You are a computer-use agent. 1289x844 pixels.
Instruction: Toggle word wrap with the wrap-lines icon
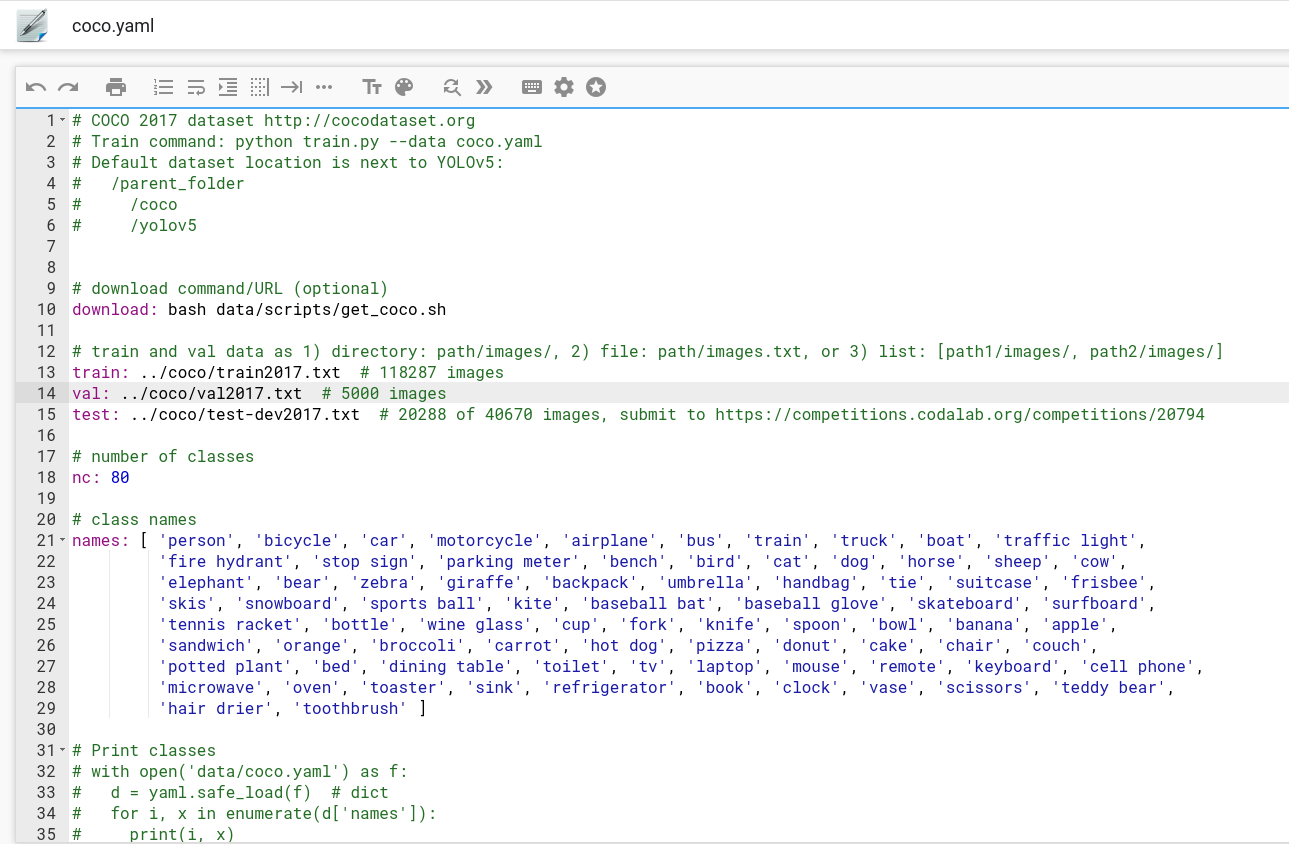point(196,87)
